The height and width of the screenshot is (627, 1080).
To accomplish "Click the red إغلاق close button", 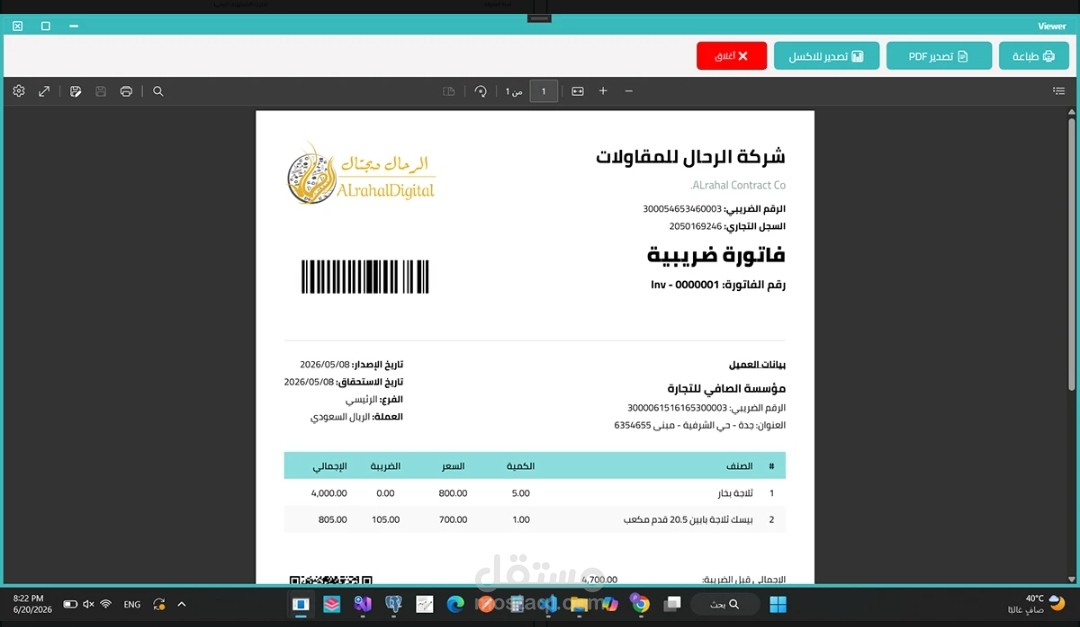I will [731, 56].
